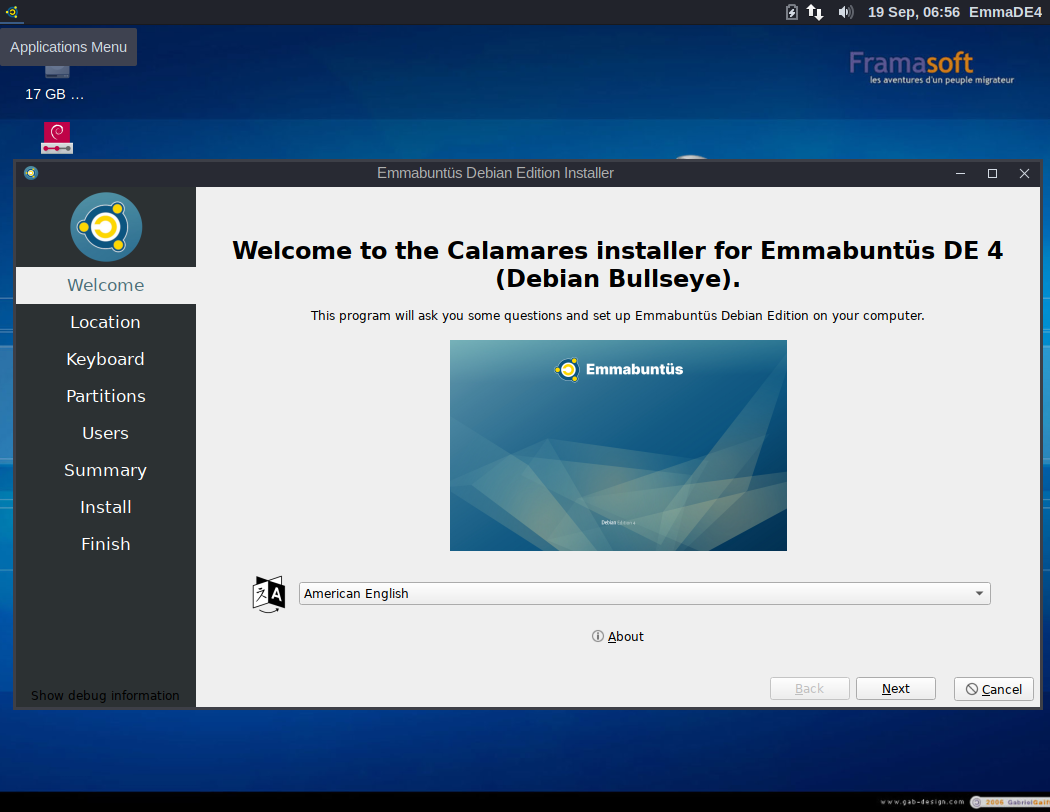Open the Debian installer desktop icon
Viewport: 1050px width, 812px height.
point(57,138)
